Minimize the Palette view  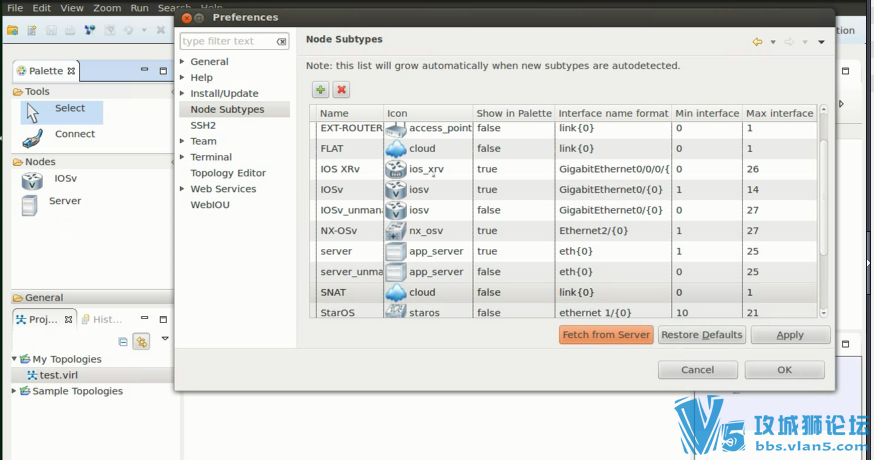click(144, 70)
